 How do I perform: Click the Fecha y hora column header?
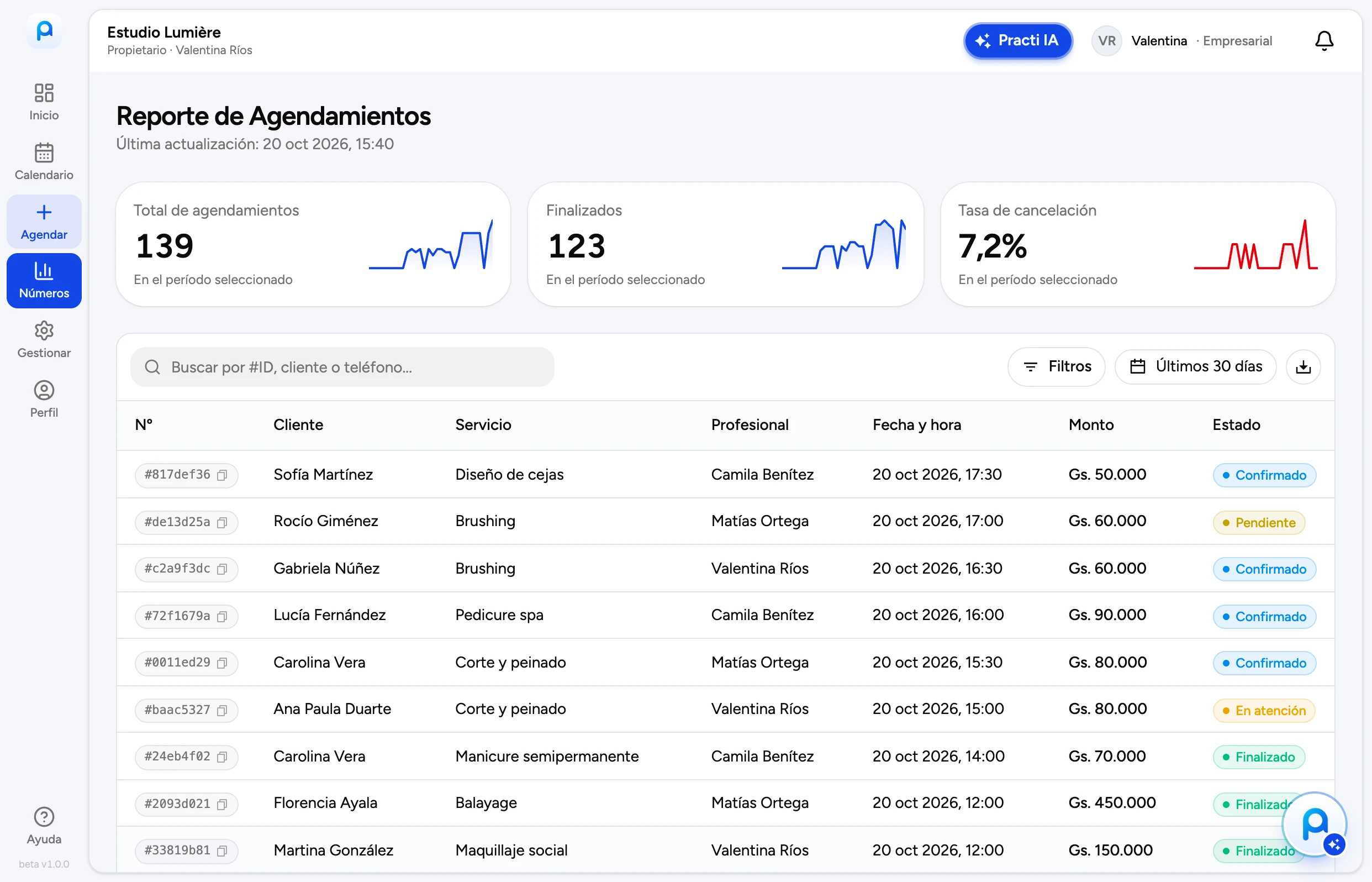click(916, 424)
